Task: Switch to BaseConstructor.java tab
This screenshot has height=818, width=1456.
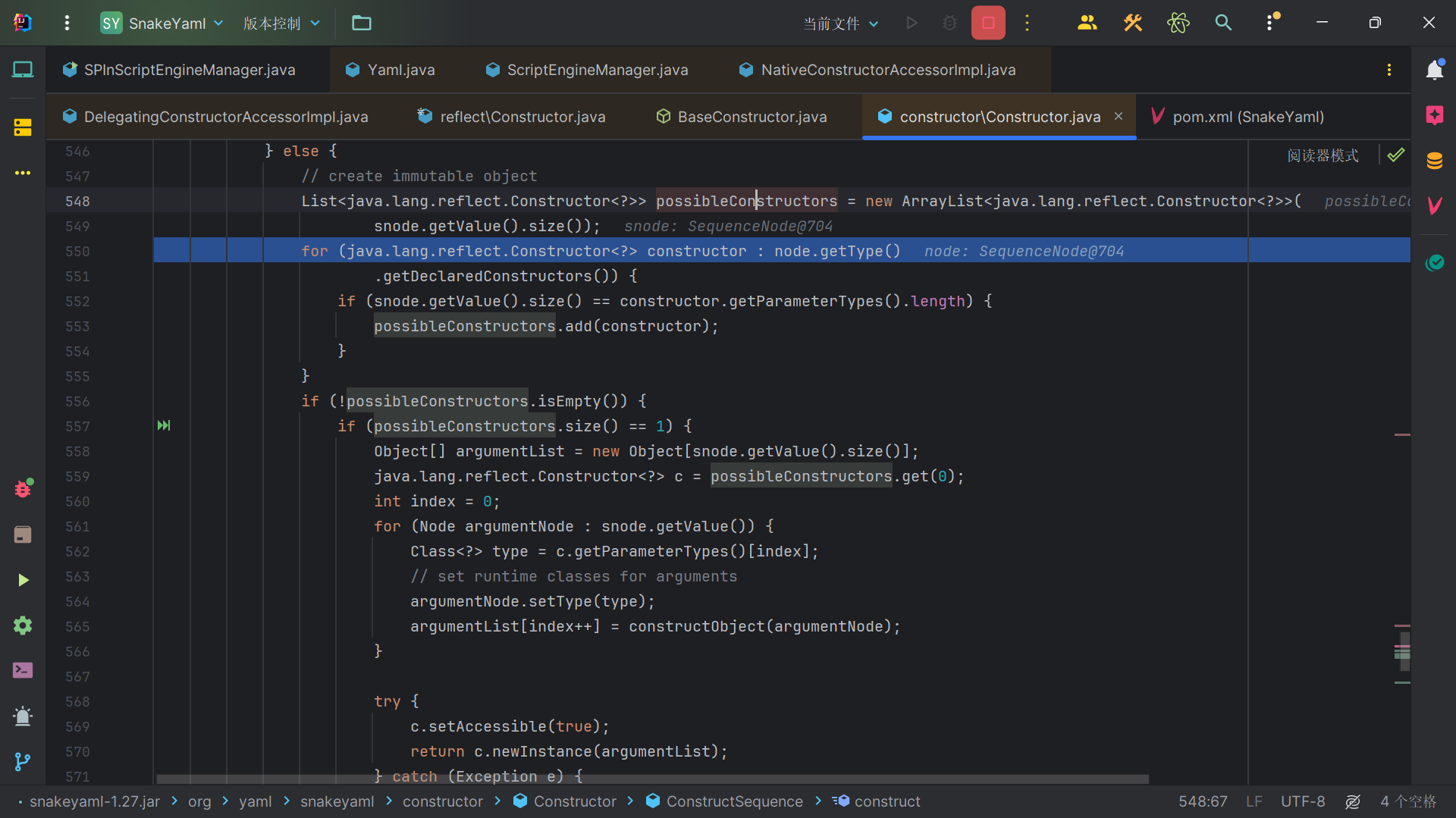Action: point(742,117)
